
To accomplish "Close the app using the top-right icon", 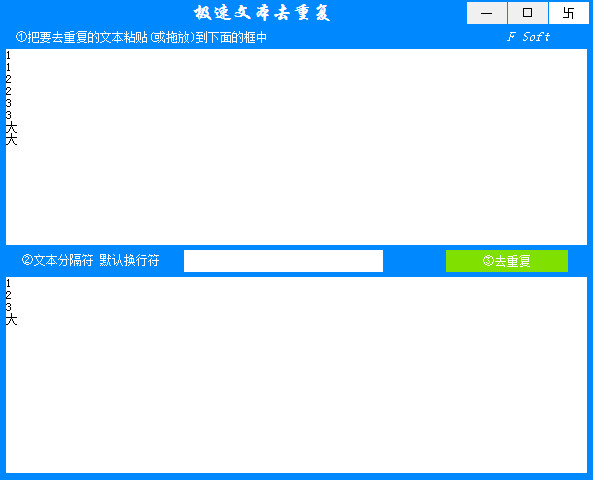I will click(569, 13).
